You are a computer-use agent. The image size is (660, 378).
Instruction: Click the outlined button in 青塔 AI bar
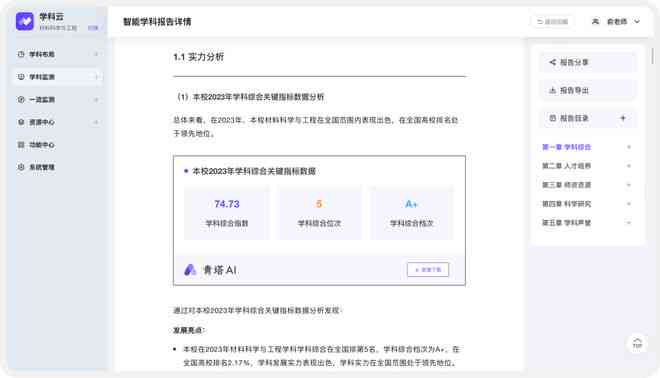point(428,269)
